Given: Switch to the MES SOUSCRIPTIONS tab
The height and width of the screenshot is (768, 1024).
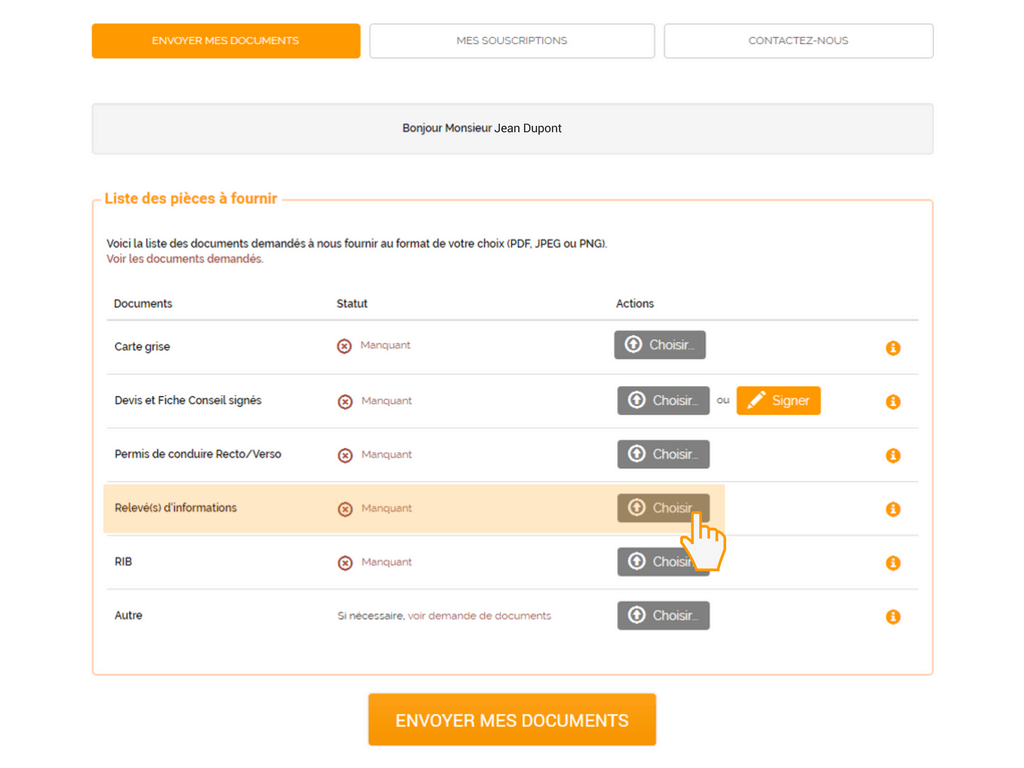Looking at the screenshot, I should [x=511, y=40].
